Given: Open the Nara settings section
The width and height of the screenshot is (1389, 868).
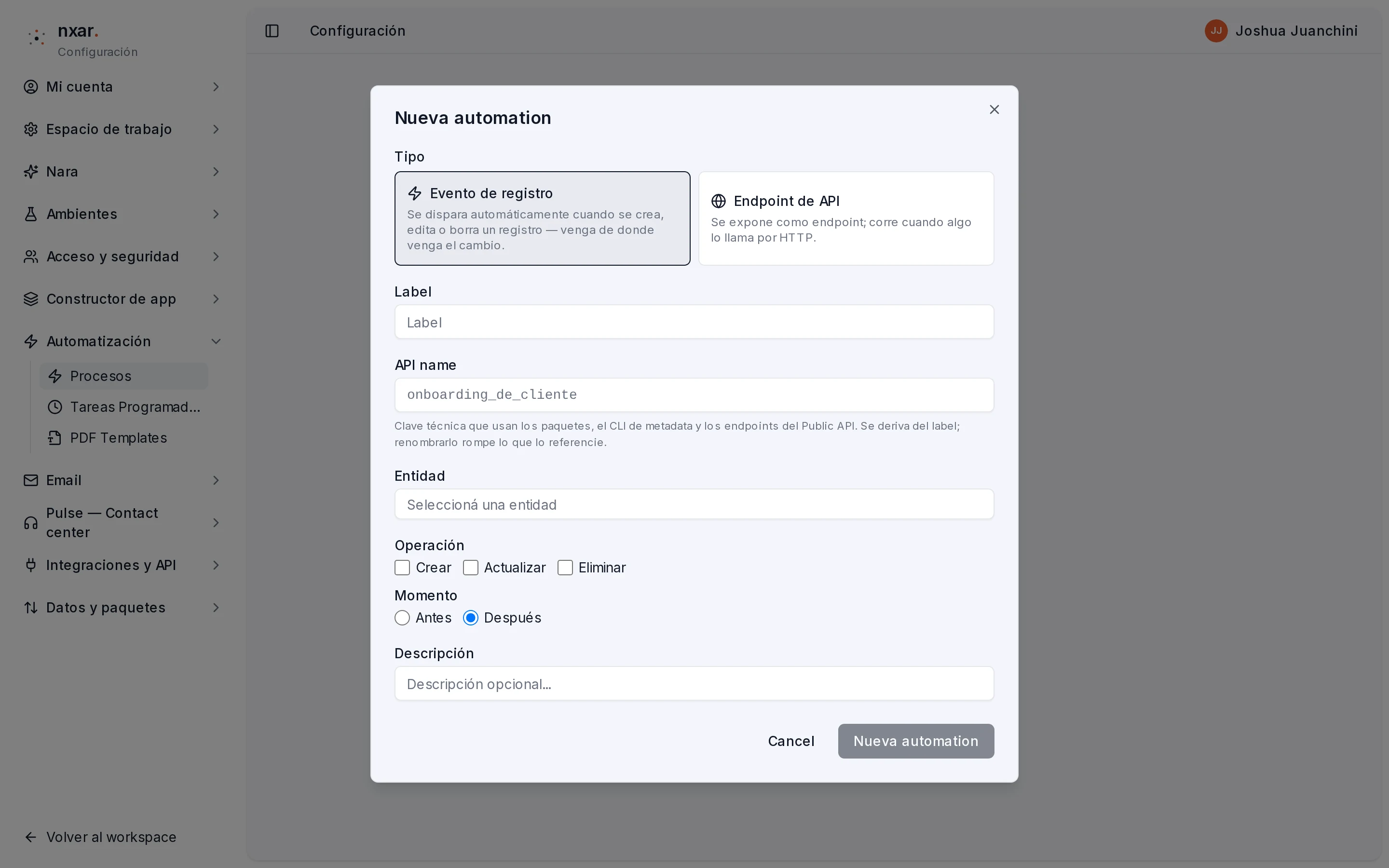Looking at the screenshot, I should [122, 172].
